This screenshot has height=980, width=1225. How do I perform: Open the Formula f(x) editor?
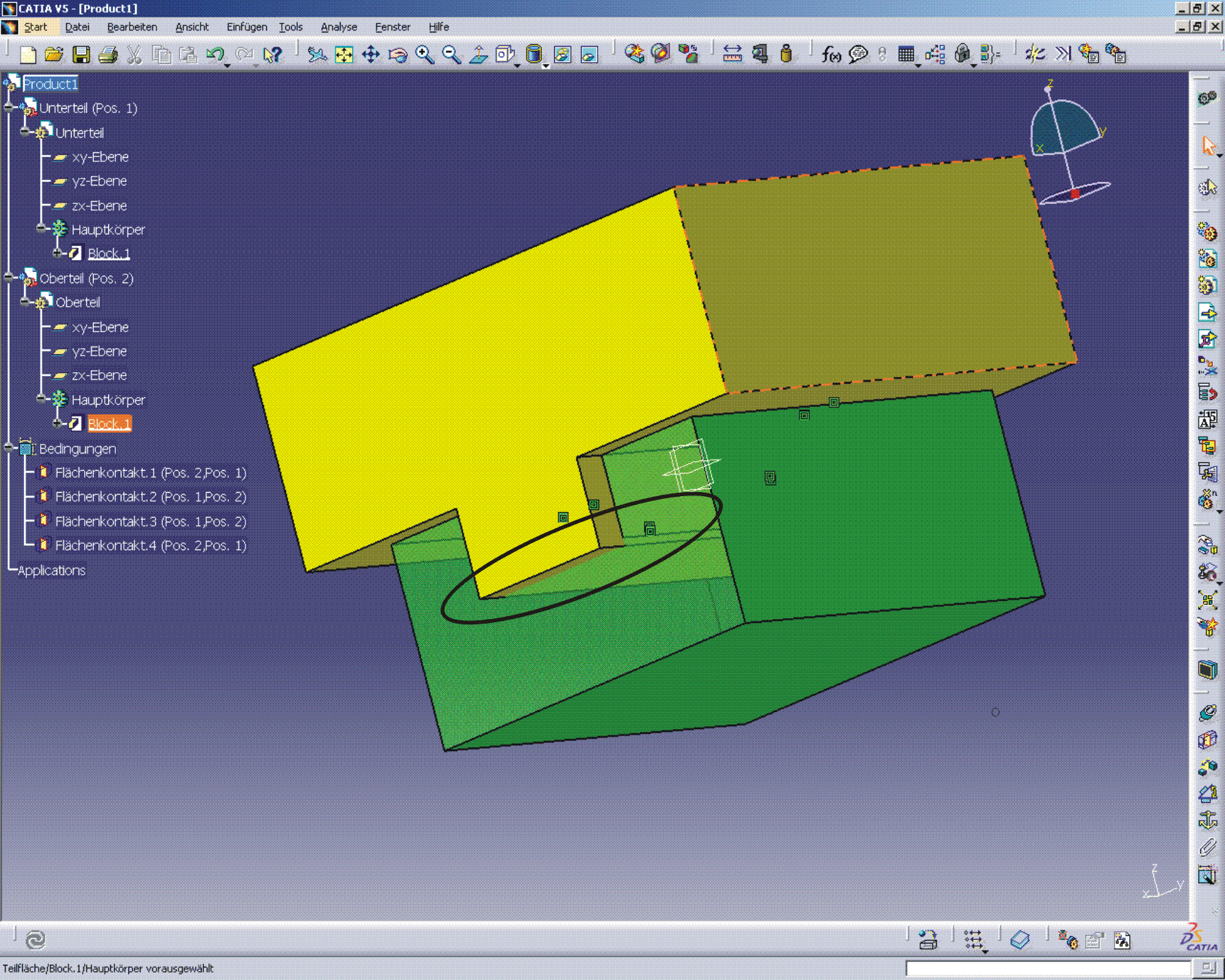[831, 54]
